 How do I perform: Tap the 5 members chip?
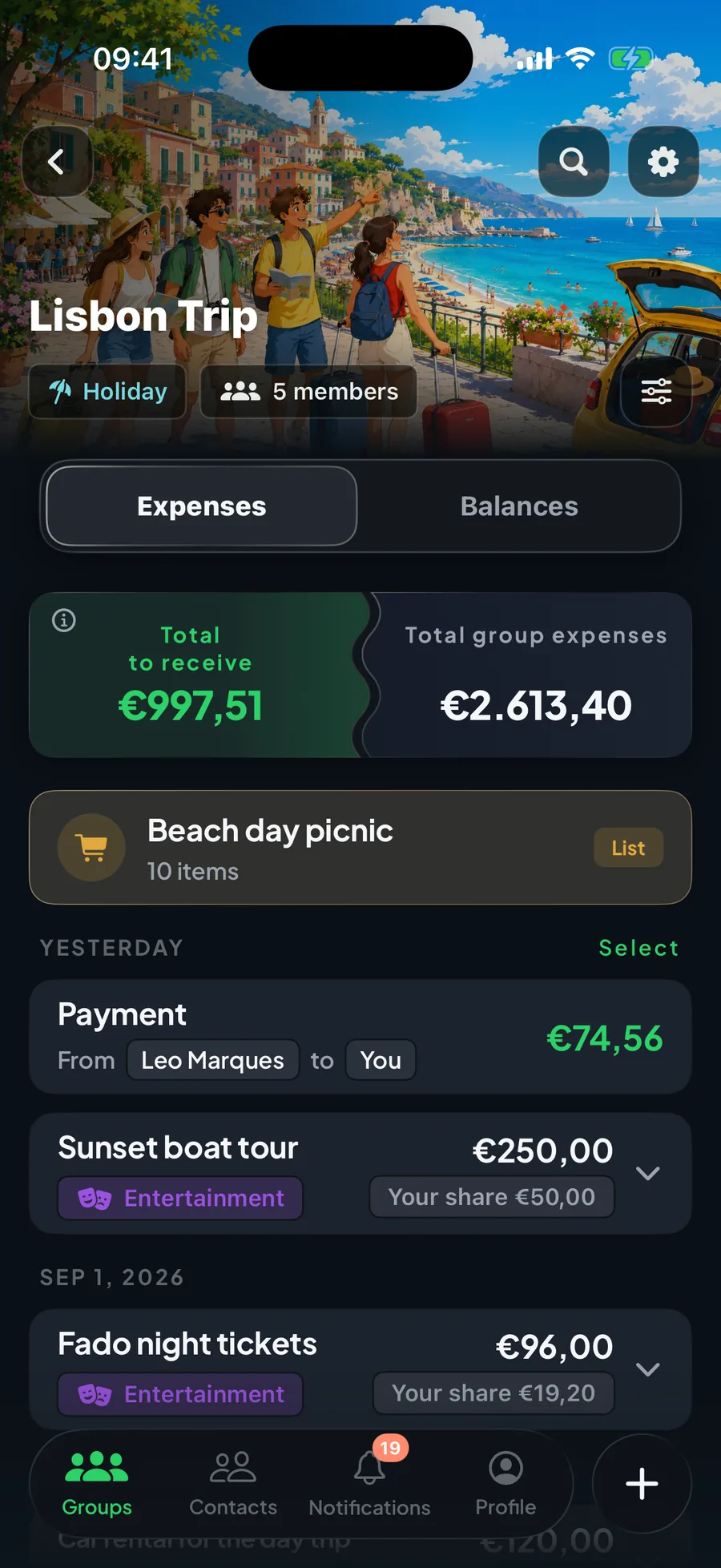pos(308,392)
